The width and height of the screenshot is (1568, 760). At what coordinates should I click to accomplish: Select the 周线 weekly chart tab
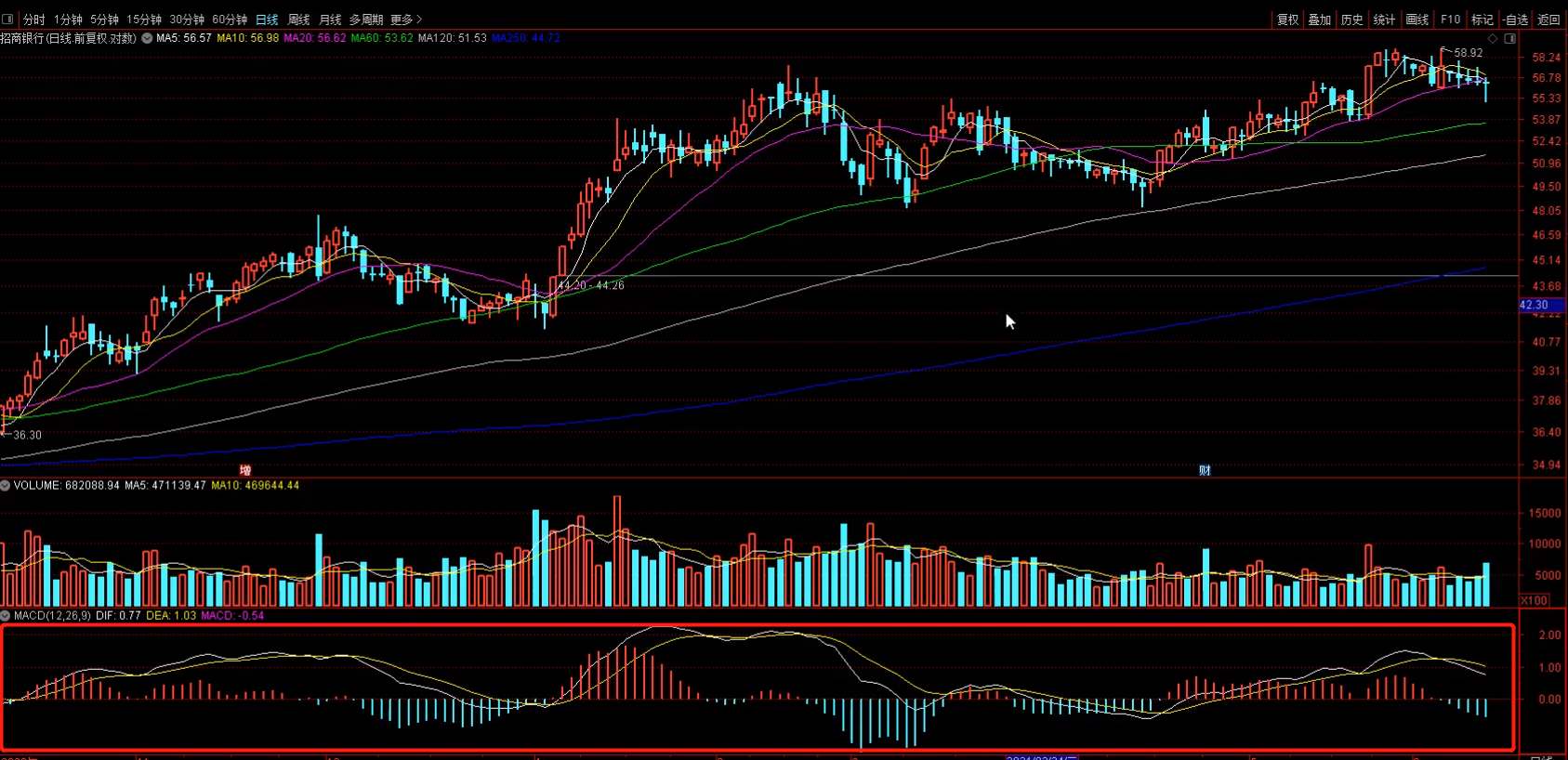(298, 20)
